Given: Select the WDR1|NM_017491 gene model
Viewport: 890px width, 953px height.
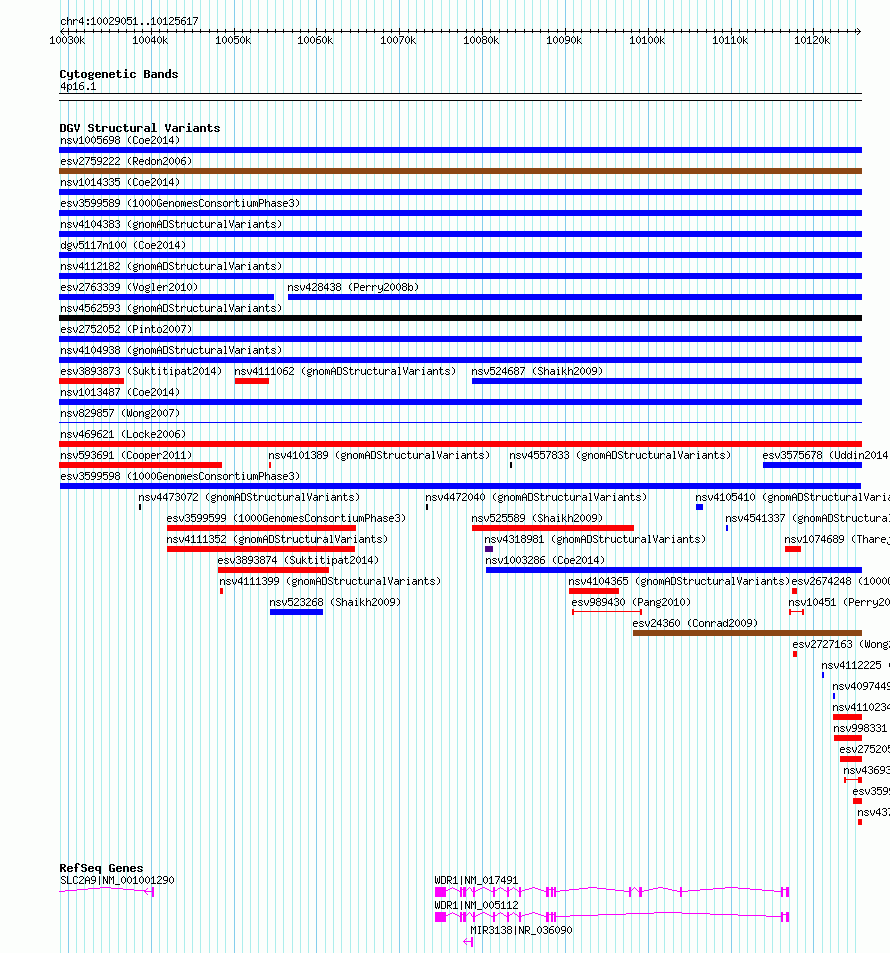Looking at the screenshot, I should point(612,892).
